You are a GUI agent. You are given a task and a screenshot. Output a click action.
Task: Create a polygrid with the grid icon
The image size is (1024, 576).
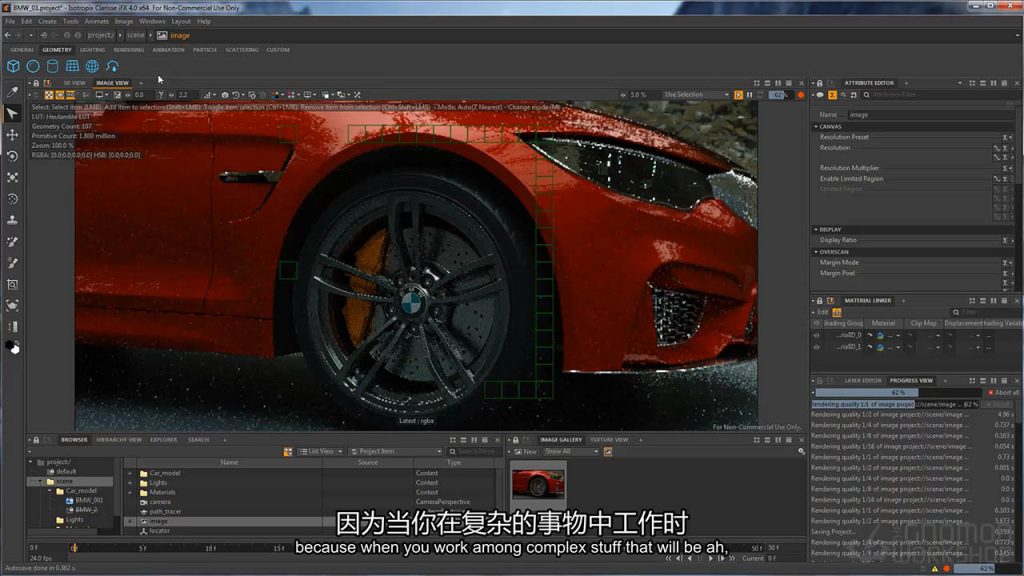[x=72, y=66]
